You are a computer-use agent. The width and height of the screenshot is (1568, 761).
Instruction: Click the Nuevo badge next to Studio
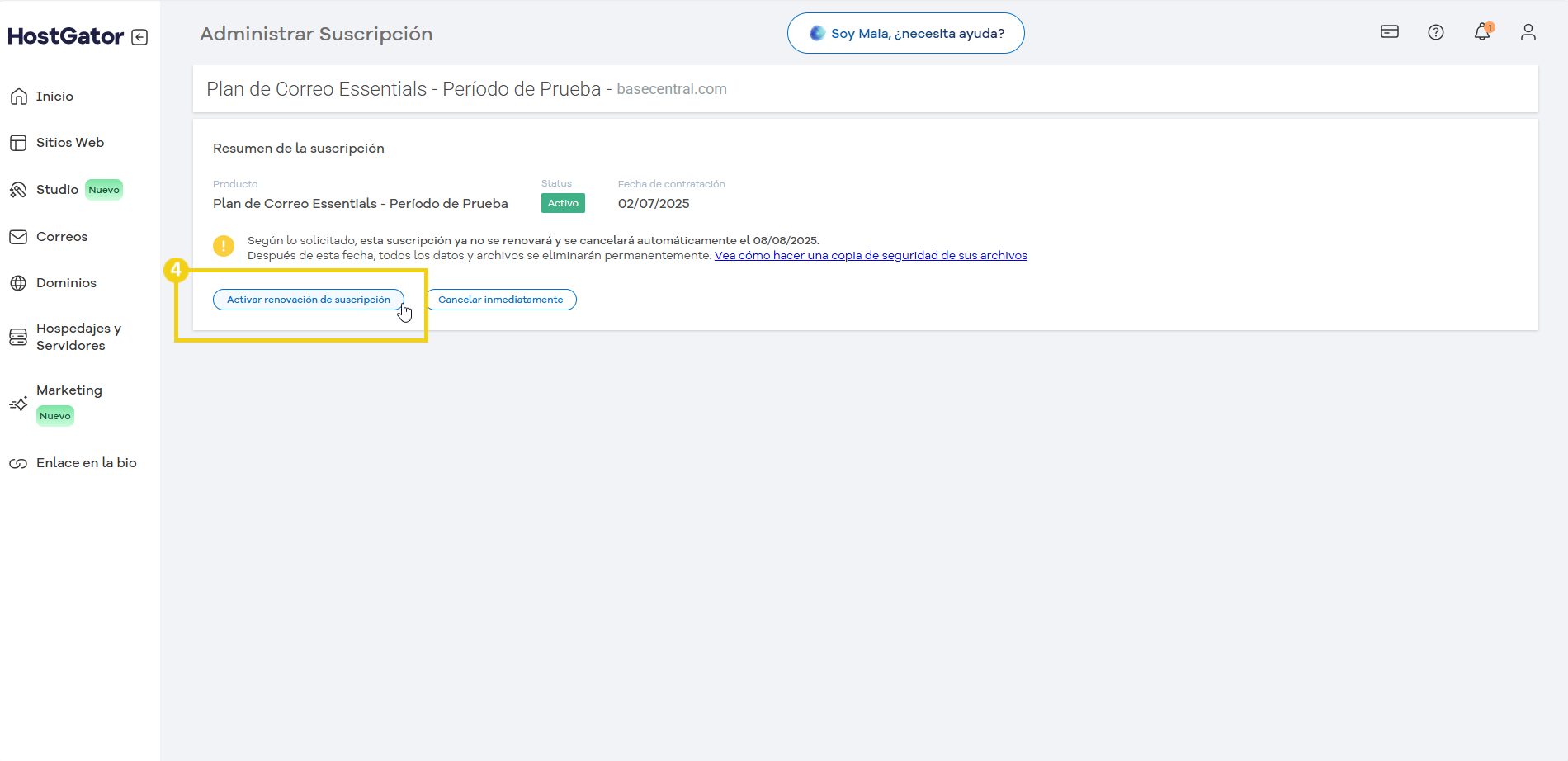104,190
